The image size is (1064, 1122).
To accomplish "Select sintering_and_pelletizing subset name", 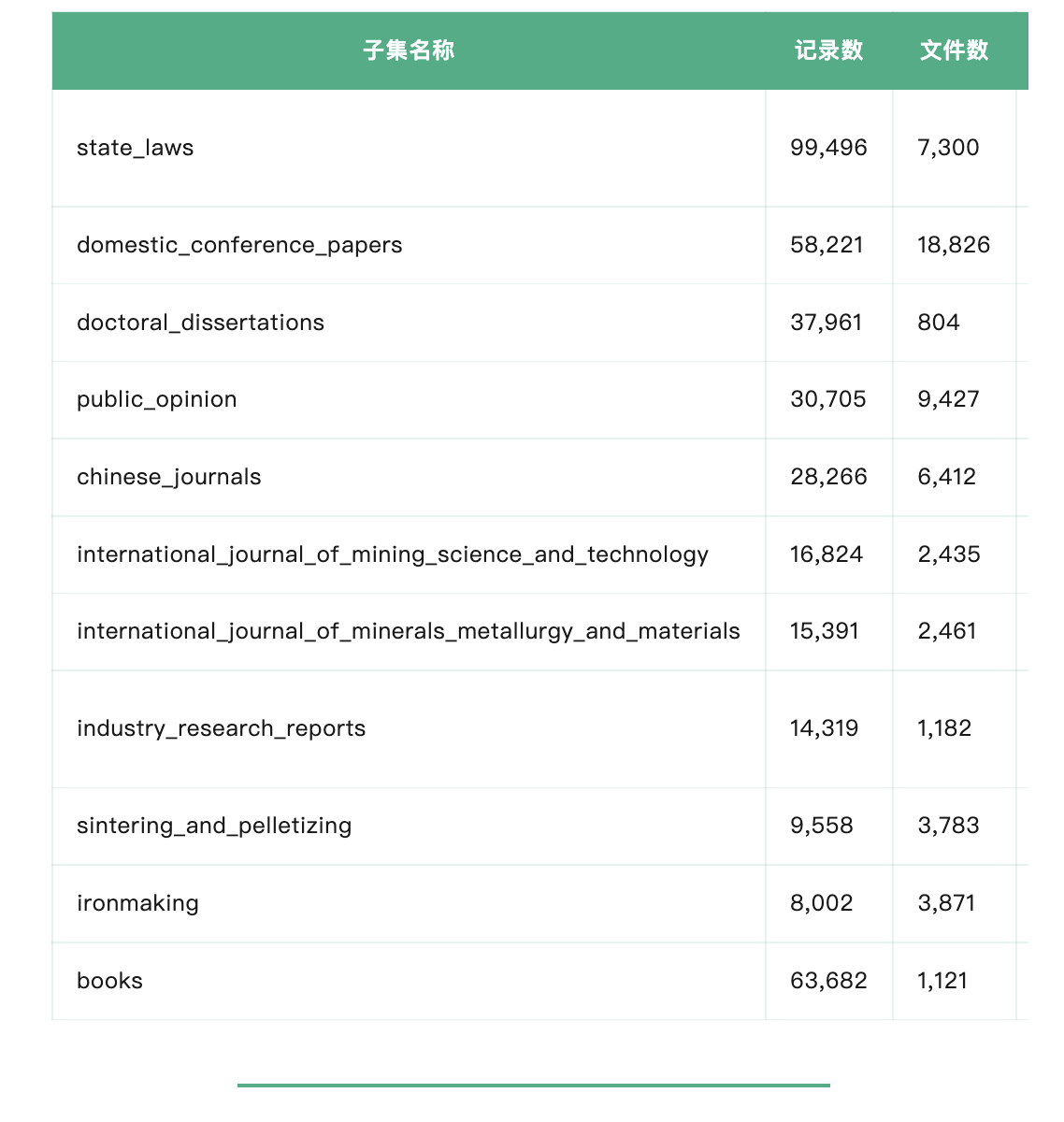I will coord(214,827).
